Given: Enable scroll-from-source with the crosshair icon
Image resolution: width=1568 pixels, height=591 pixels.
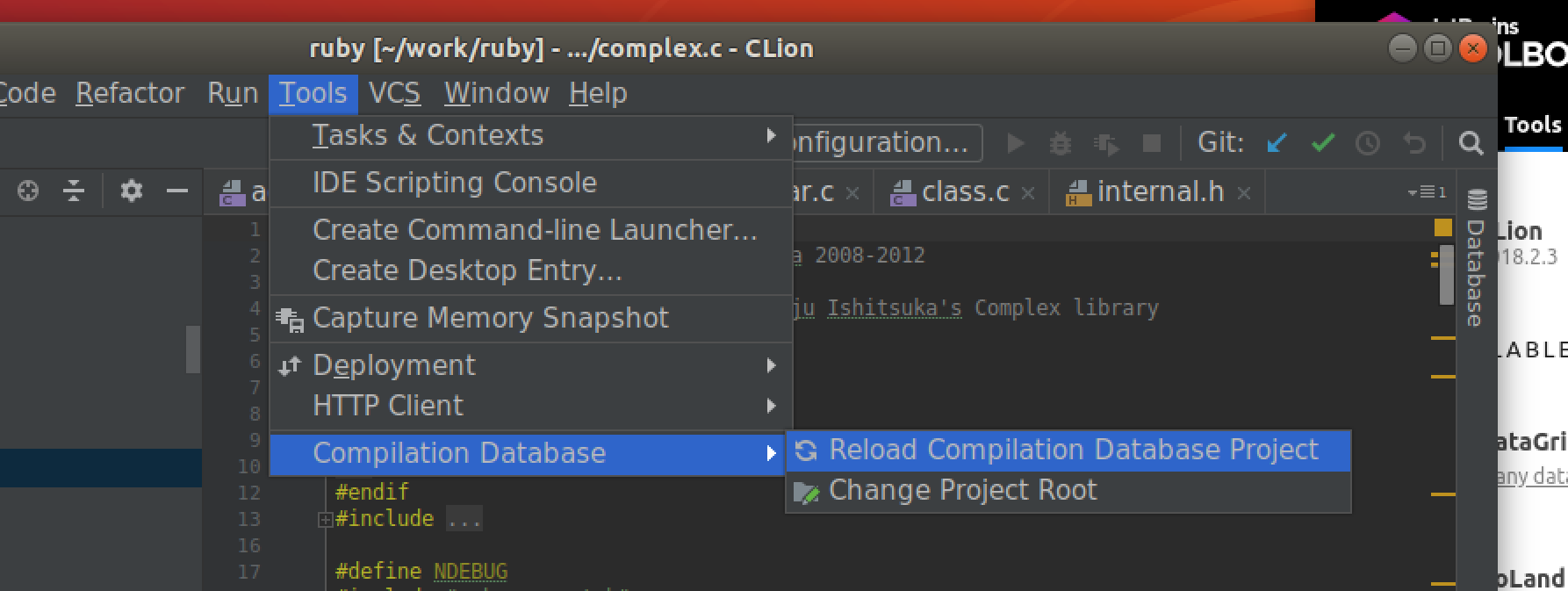Looking at the screenshot, I should tap(27, 191).
